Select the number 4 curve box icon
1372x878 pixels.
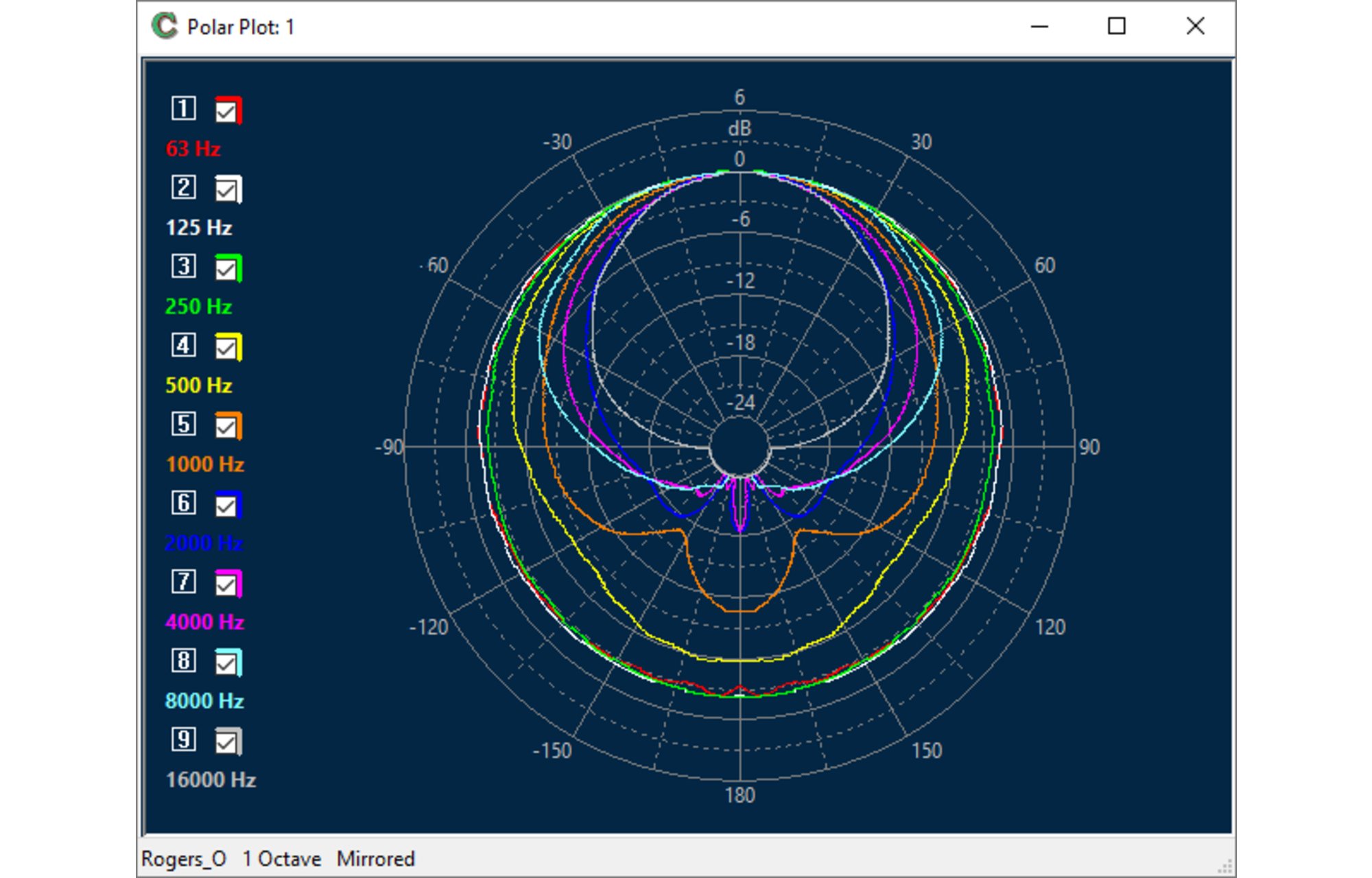[x=183, y=345]
